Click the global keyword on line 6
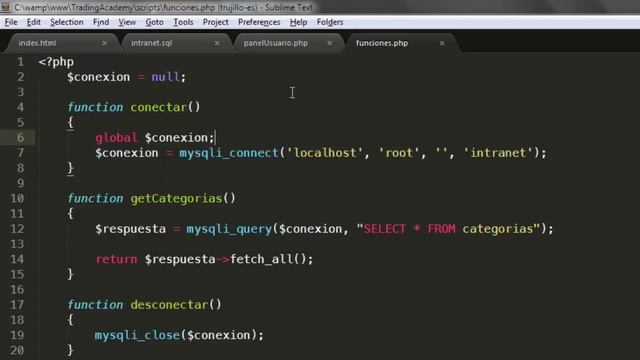Viewport: 640px width, 360px height. click(x=116, y=138)
